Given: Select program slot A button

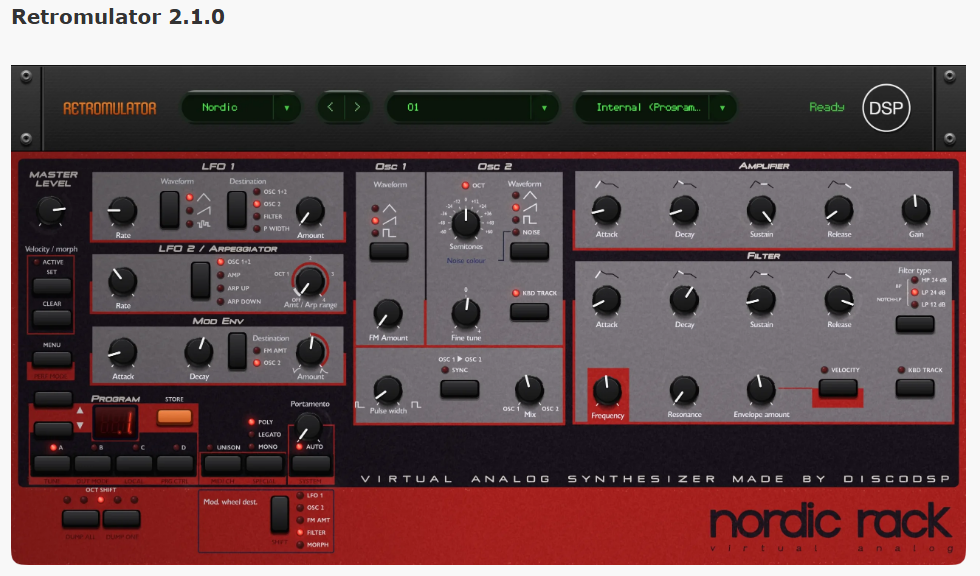Looking at the screenshot, I should (x=52, y=464).
